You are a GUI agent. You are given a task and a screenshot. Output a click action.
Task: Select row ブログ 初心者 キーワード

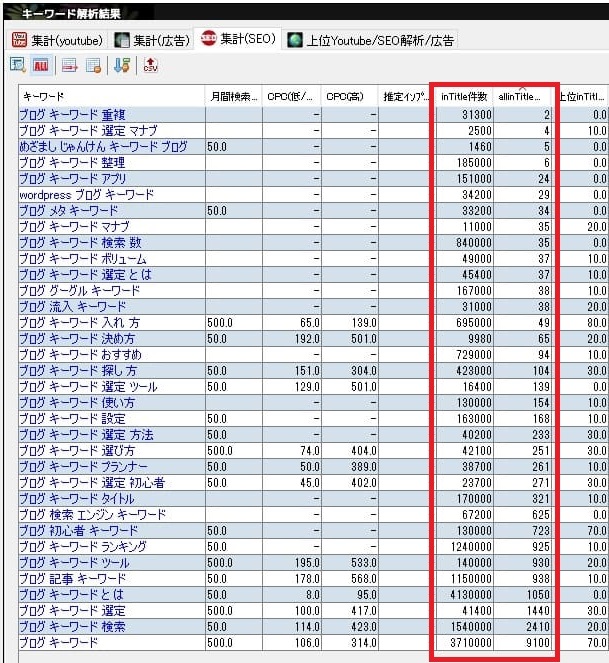pyautogui.click(x=313, y=531)
